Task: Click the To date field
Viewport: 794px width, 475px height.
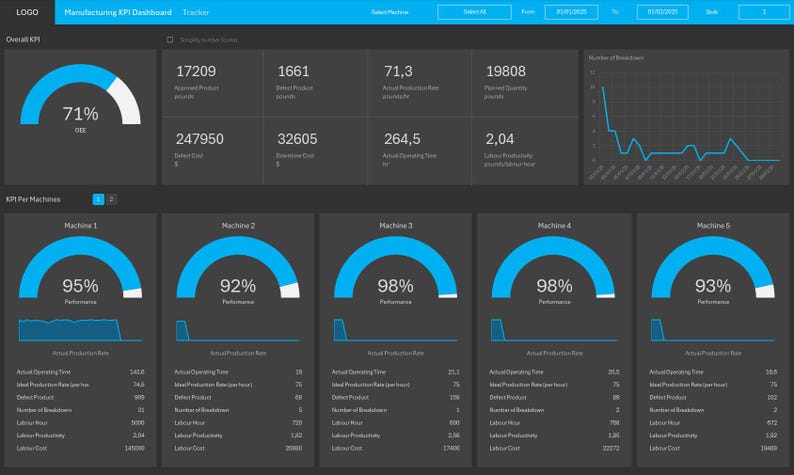Action: click(662, 12)
